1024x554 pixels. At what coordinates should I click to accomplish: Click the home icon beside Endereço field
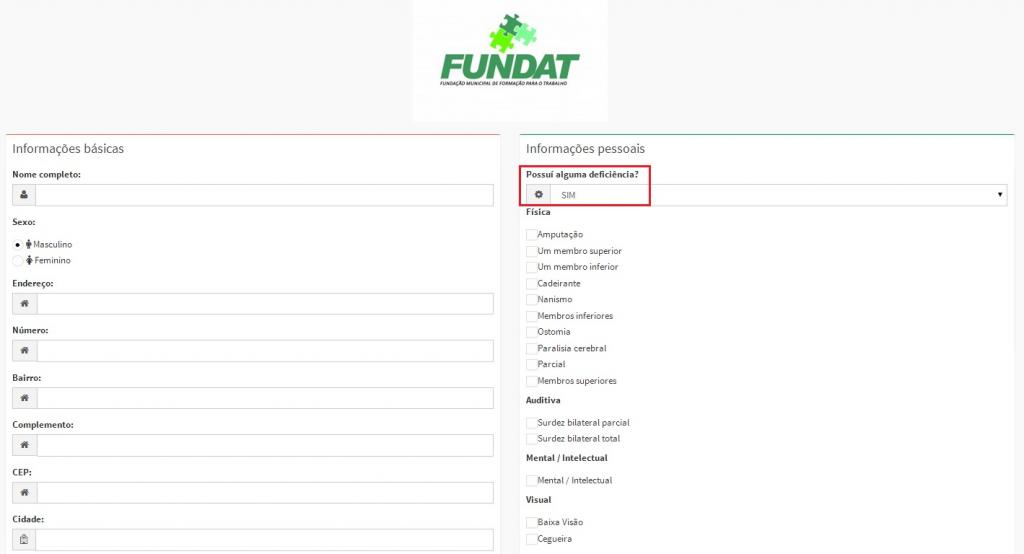pyautogui.click(x=24, y=304)
